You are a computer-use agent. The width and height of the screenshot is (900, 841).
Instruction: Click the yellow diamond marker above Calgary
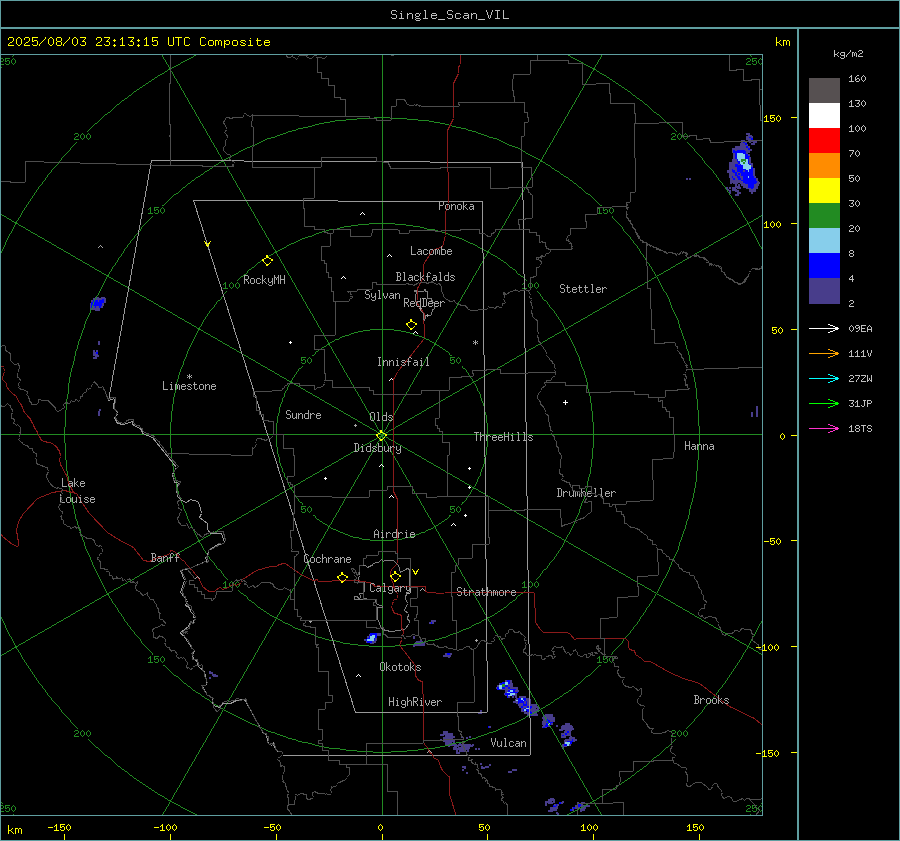tap(395, 576)
